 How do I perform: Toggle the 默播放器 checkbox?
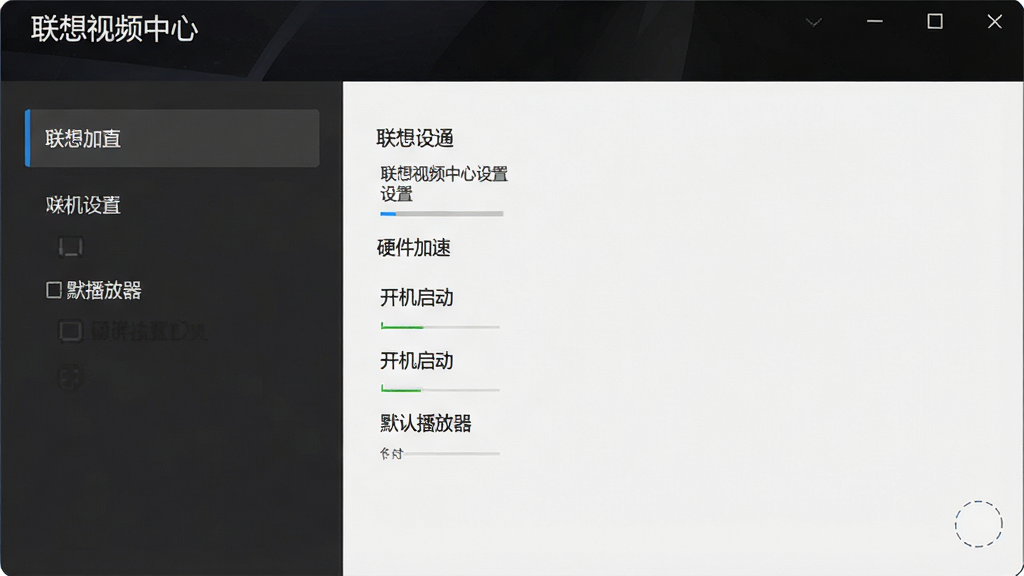pyautogui.click(x=54, y=290)
